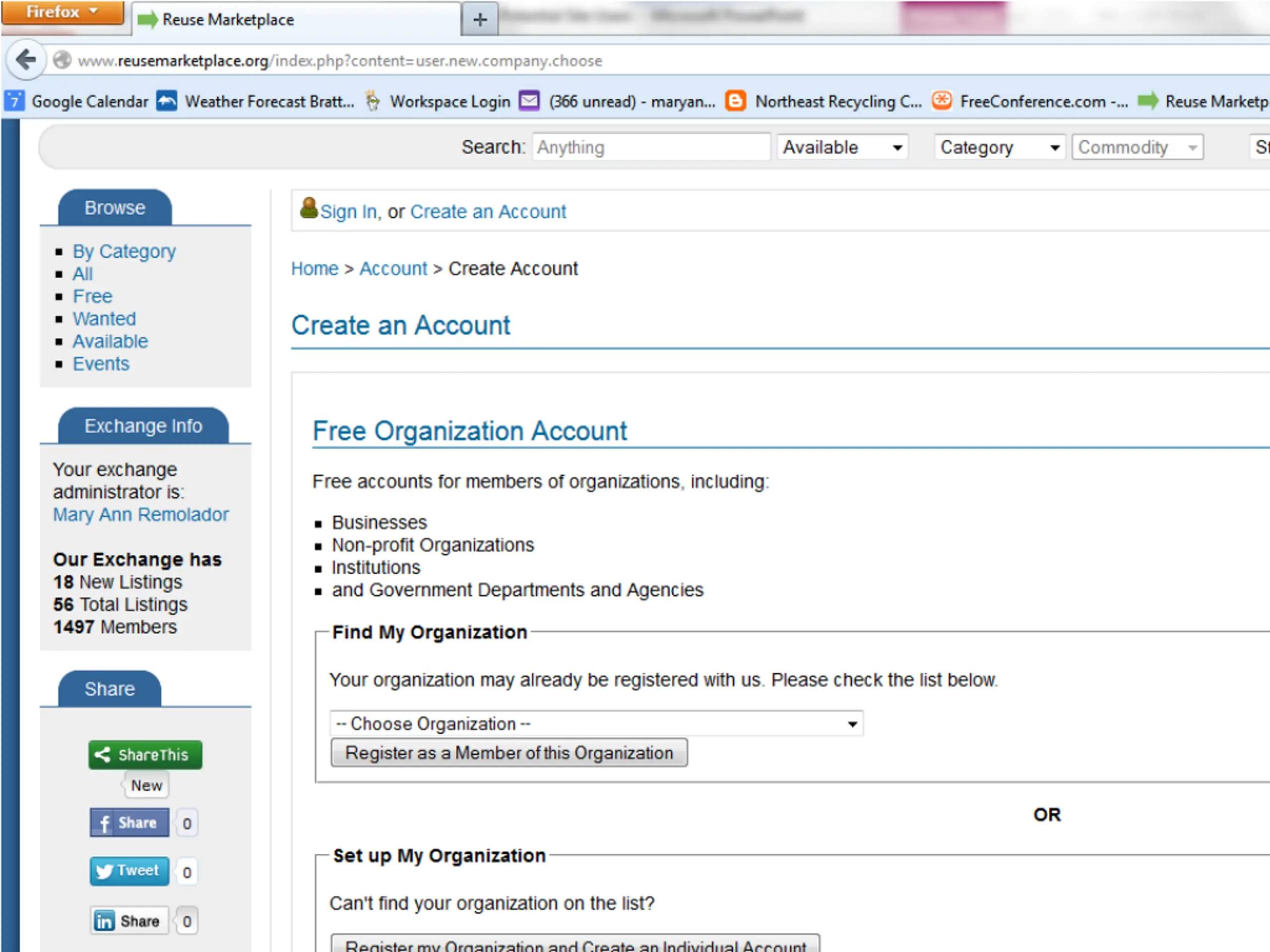Click Register as a Member of this Organization
Screen dimensions: 1270x952
508,753
